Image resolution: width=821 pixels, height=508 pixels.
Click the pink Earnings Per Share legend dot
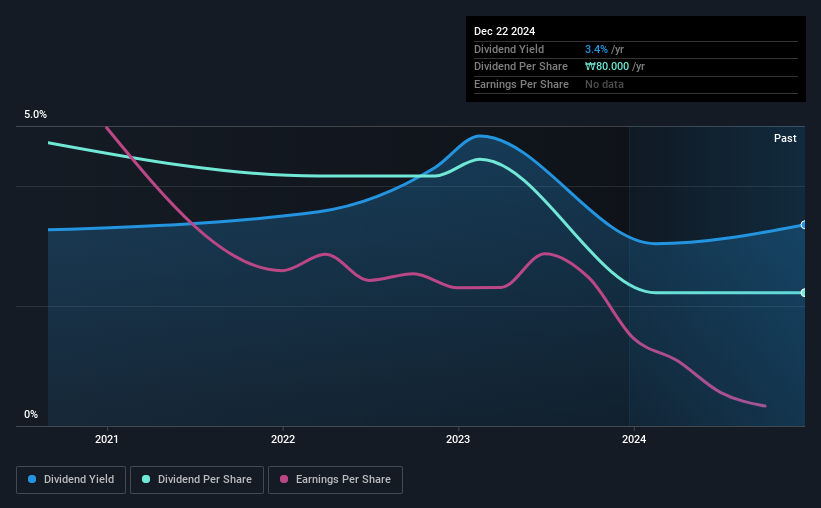(284, 479)
